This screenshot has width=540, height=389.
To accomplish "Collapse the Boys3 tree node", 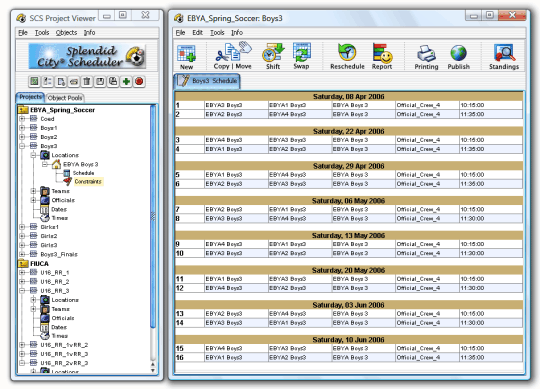I will [x=22, y=146].
